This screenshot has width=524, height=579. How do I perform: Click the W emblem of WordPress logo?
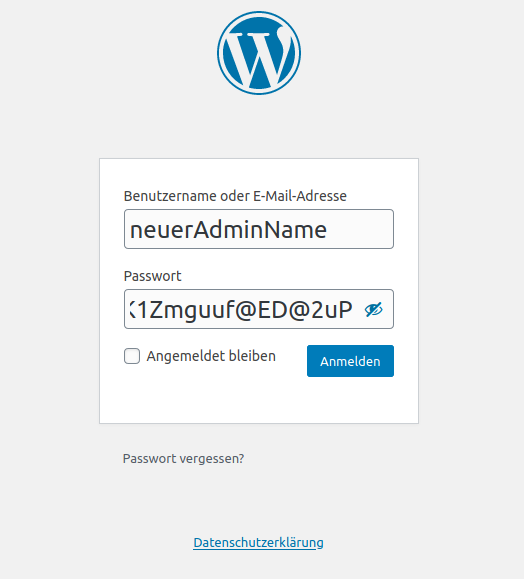click(x=259, y=55)
